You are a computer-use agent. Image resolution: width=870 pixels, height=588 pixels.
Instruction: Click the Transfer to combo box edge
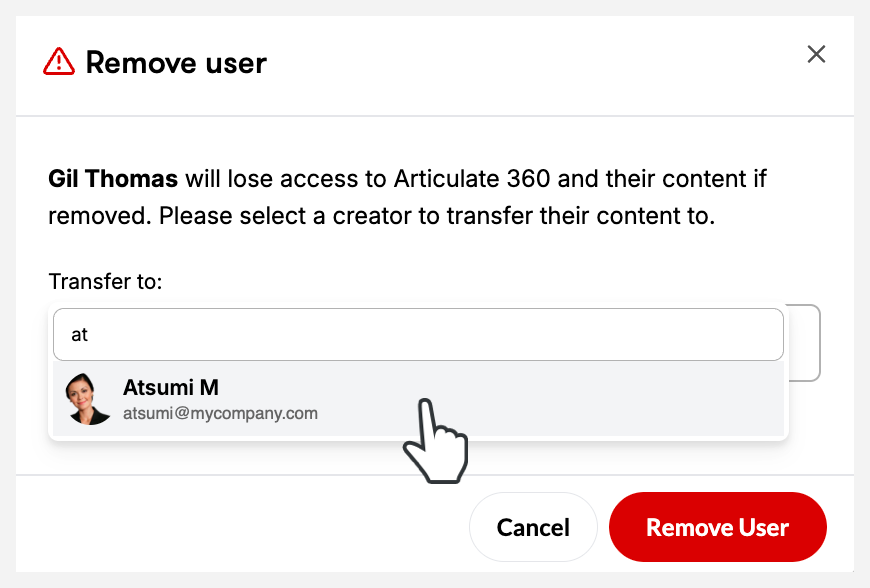click(806, 342)
